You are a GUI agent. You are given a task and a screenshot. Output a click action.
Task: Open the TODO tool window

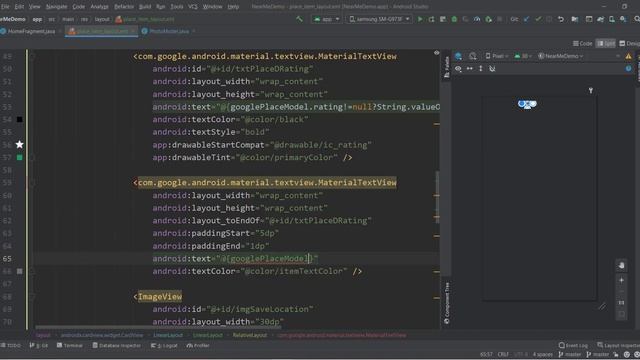tap(11, 345)
